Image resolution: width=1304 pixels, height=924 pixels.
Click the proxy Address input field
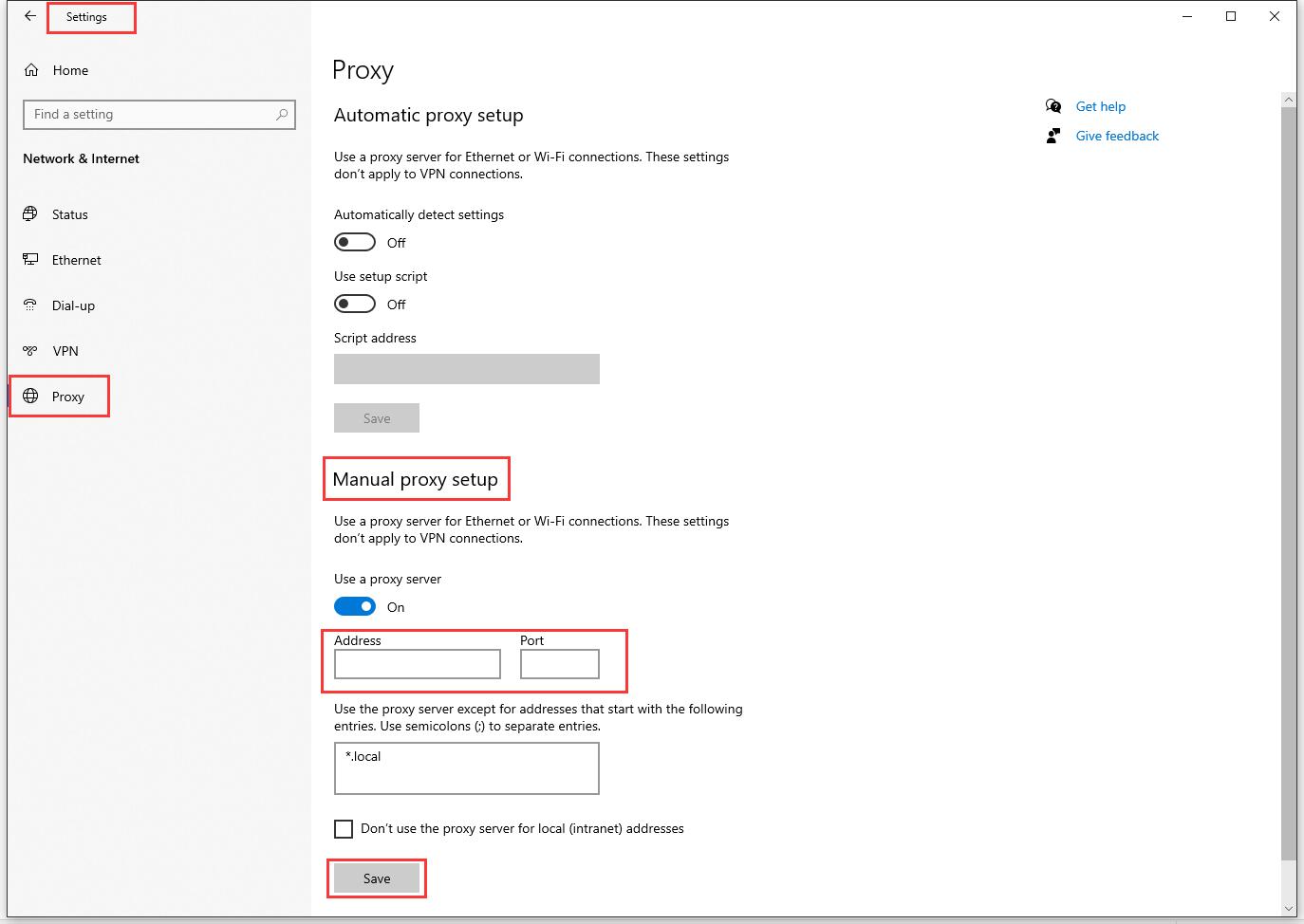point(418,664)
